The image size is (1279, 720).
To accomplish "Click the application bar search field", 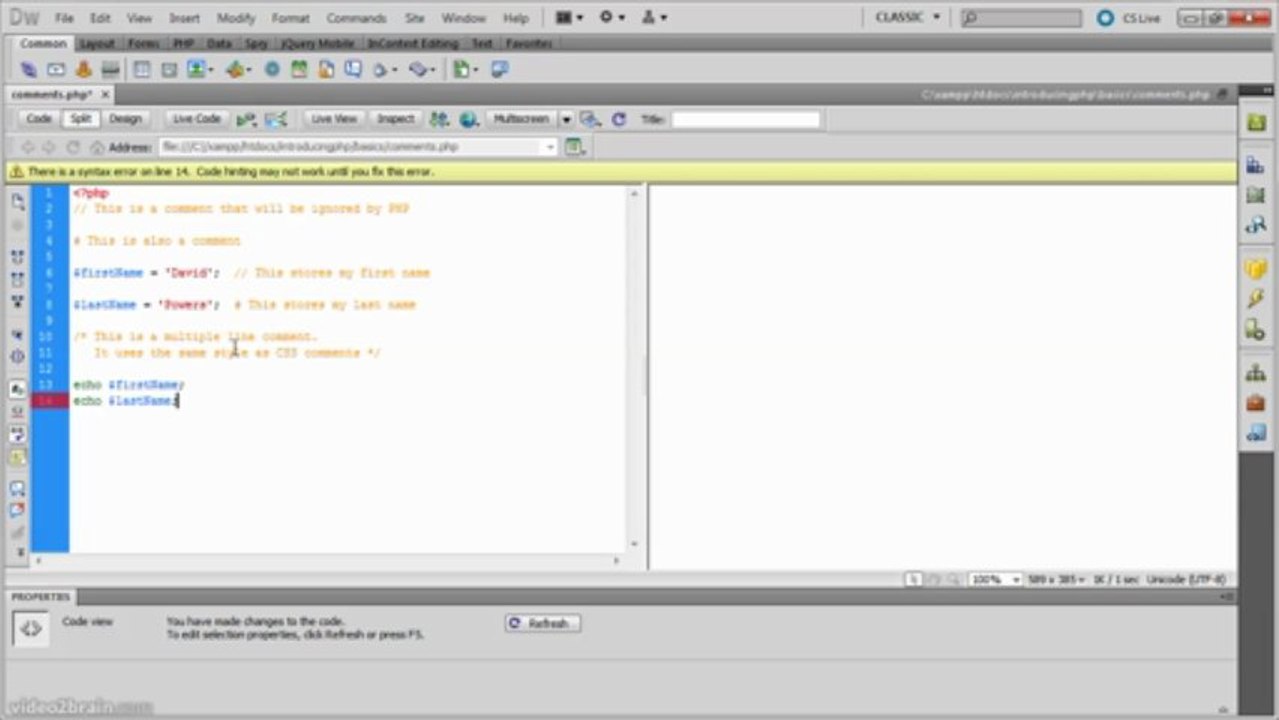I will 1021,18.
